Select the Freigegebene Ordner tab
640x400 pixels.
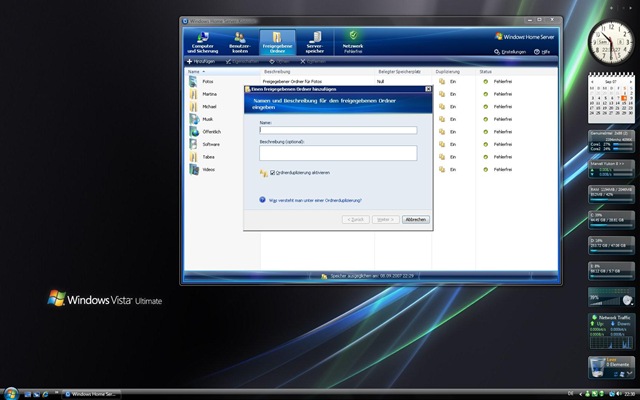click(277, 42)
